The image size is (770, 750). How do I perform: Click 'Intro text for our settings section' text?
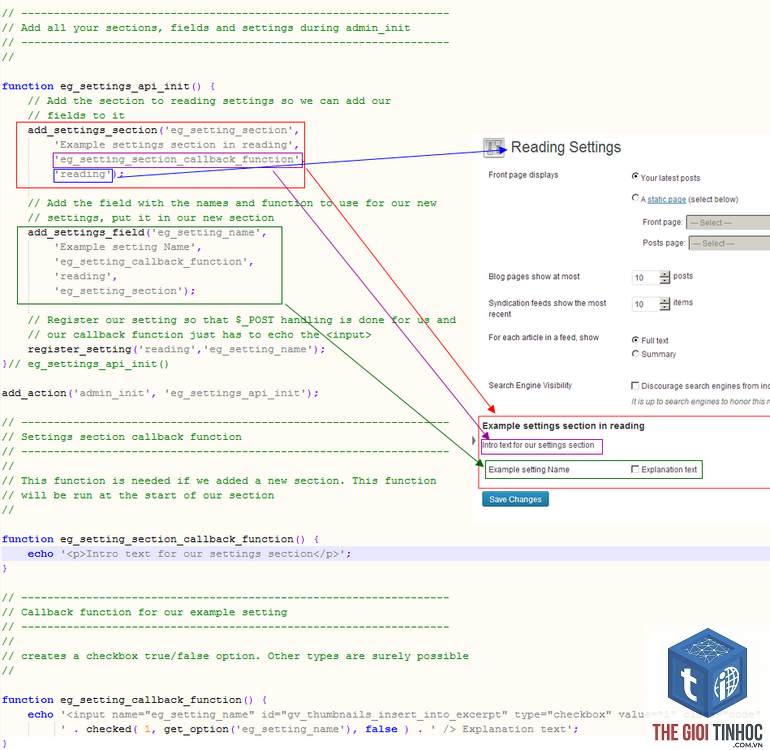[538, 445]
